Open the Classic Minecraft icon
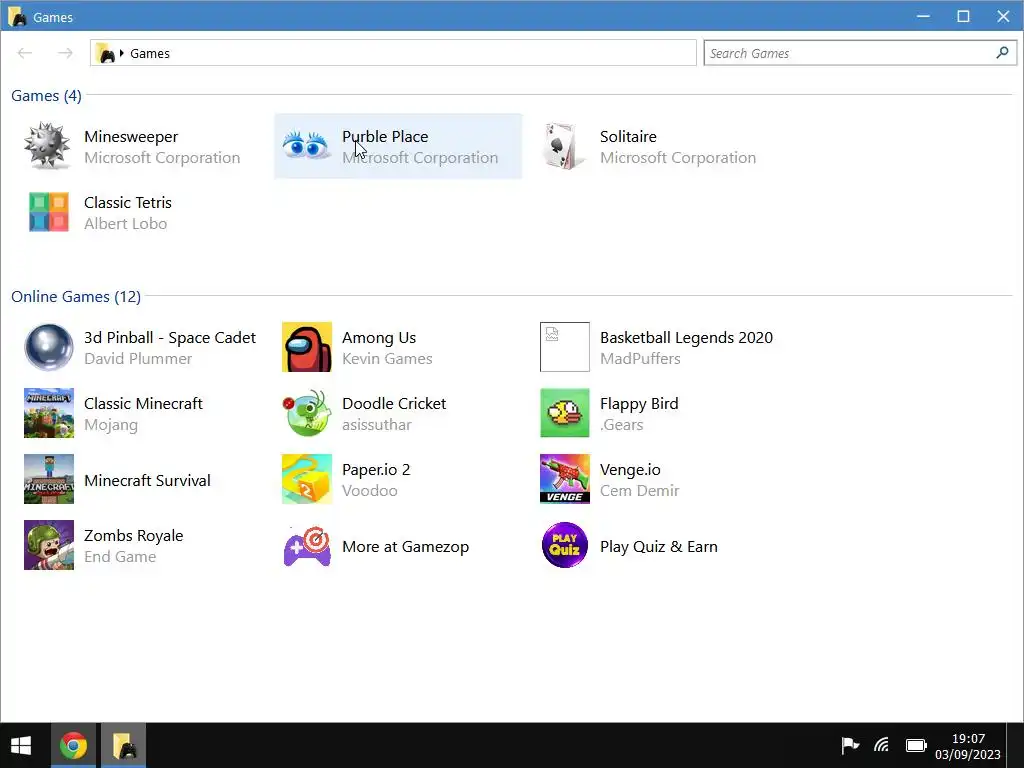1024x768 pixels. (x=49, y=413)
